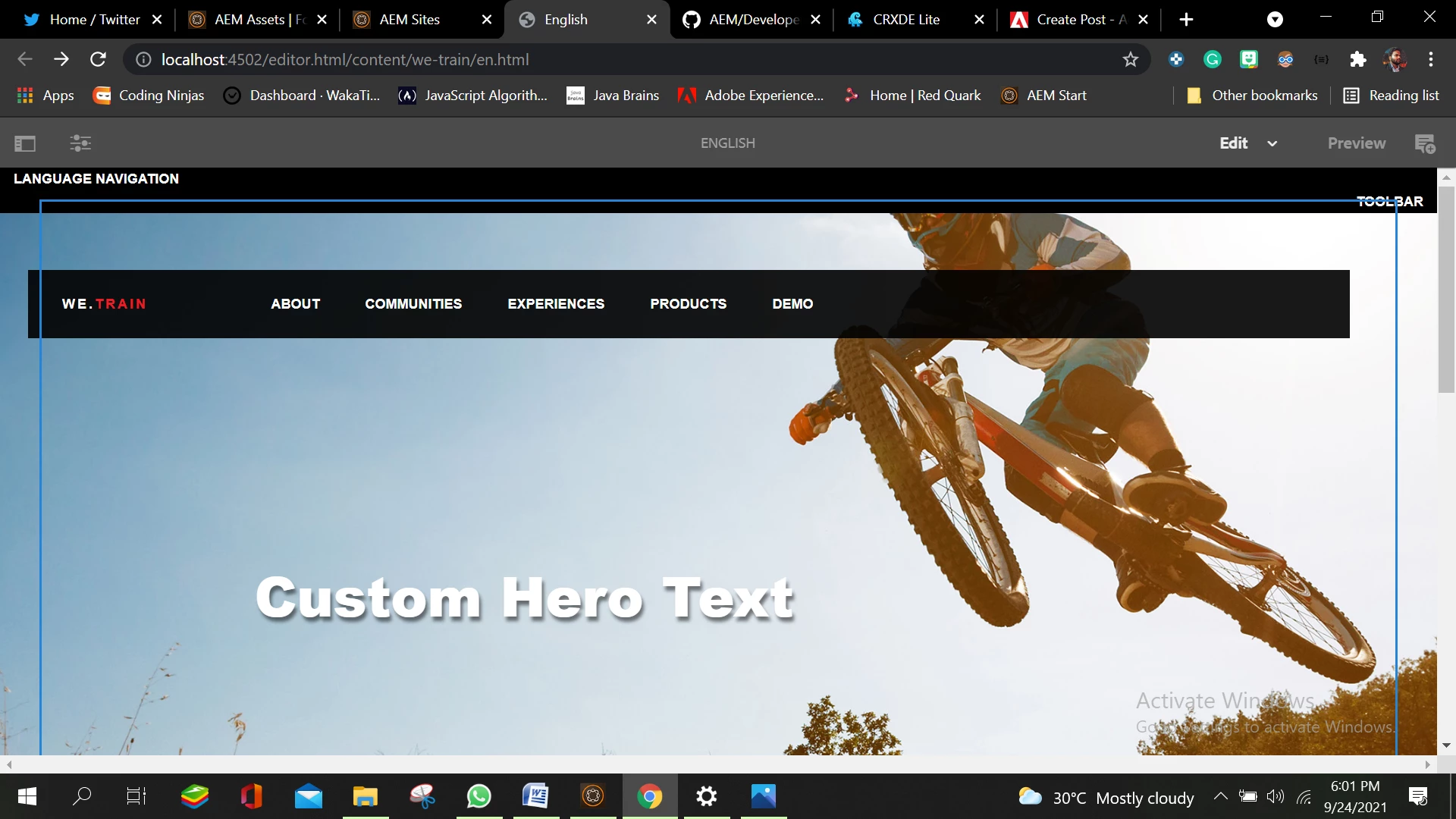Screen dimensions: 1456x819
Task: Open the Other bookmarks folder
Action: pos(1252,96)
